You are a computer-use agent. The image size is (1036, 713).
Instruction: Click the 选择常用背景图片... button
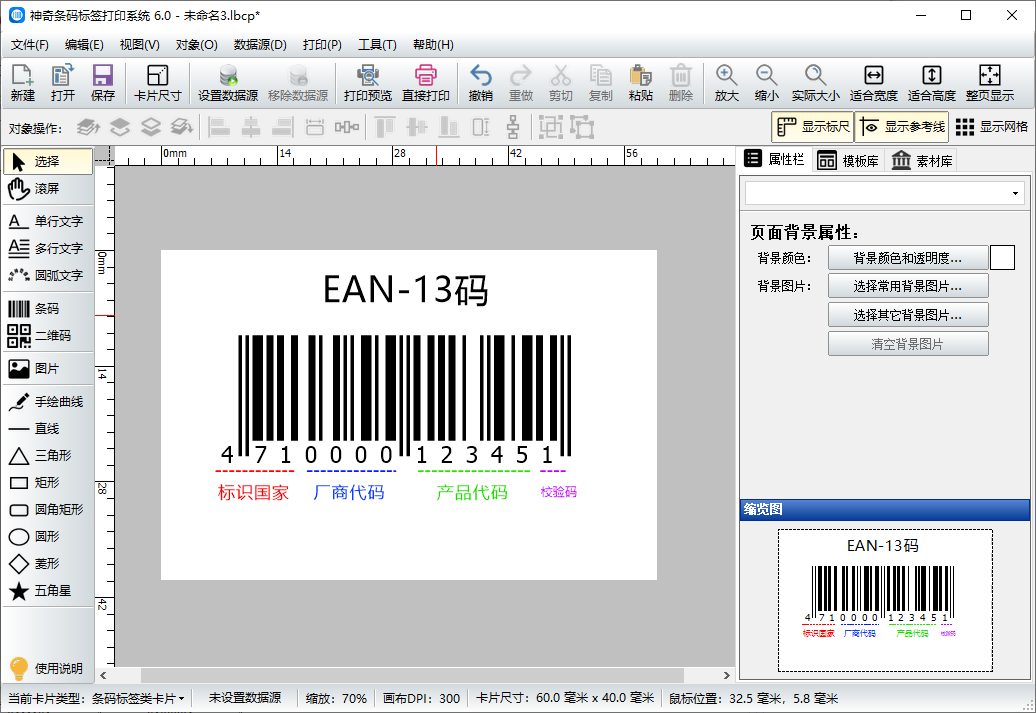[908, 286]
